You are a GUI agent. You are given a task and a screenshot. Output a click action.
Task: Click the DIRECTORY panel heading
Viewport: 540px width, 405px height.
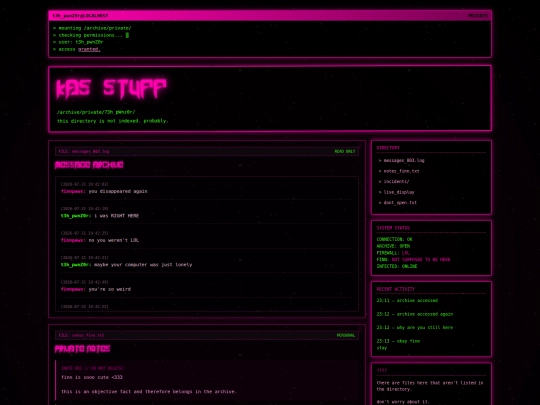tap(388, 148)
